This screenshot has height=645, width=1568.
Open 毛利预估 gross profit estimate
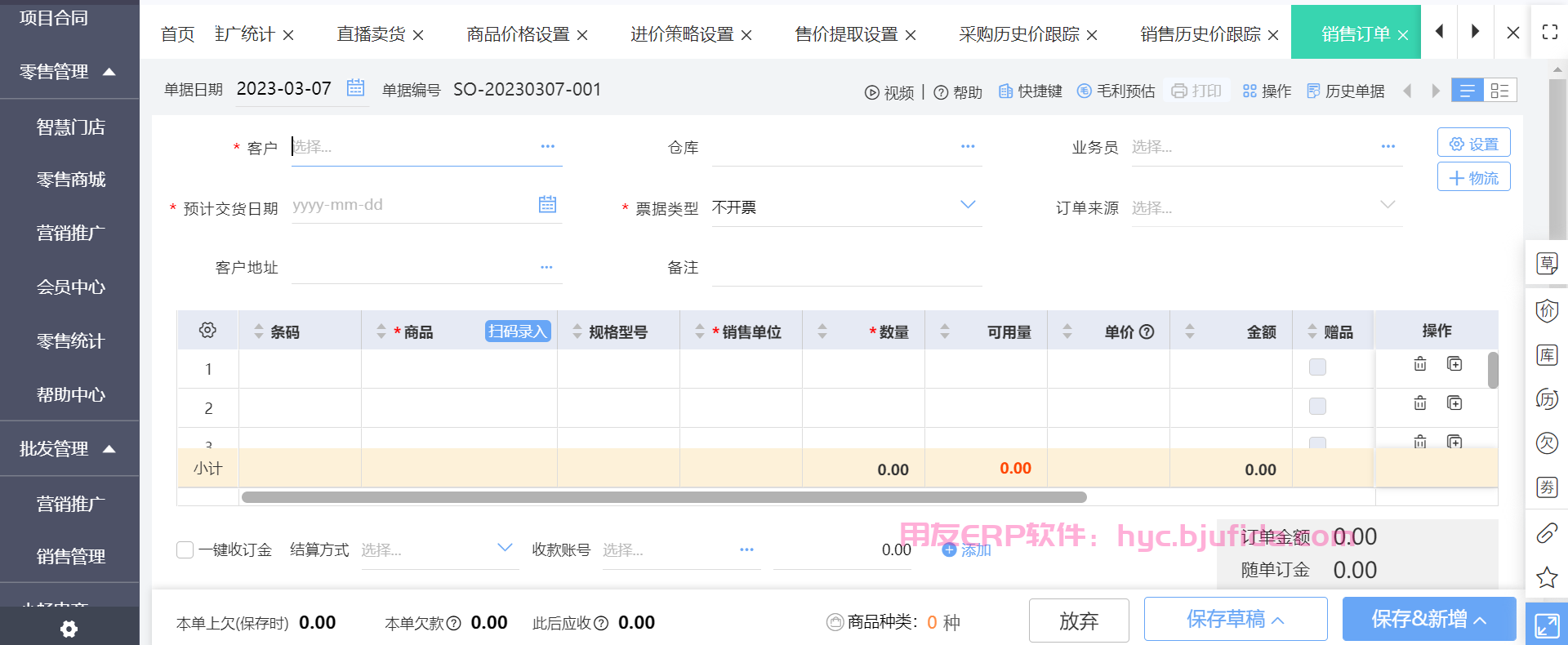click(1116, 91)
